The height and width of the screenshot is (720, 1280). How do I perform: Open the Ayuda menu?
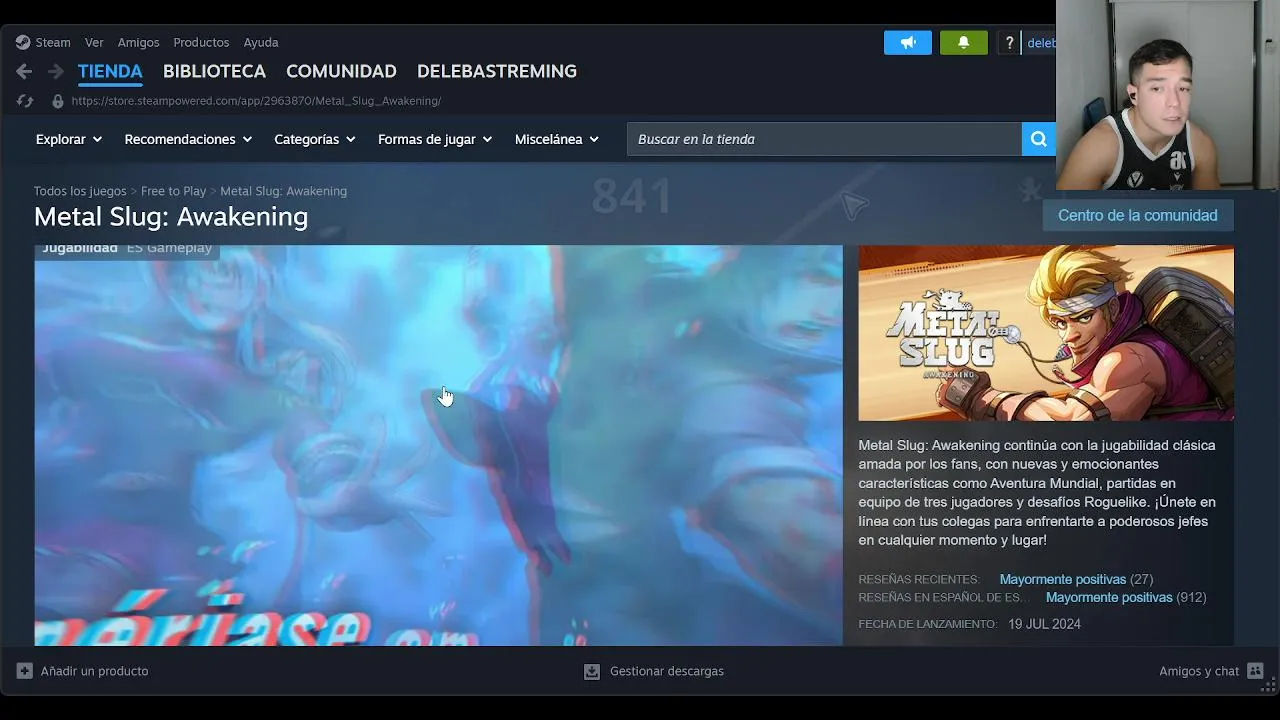pyautogui.click(x=261, y=42)
